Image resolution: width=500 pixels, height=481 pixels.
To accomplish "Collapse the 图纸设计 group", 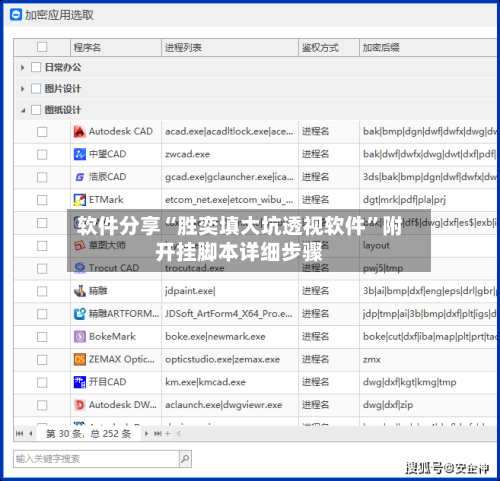I will [23, 110].
